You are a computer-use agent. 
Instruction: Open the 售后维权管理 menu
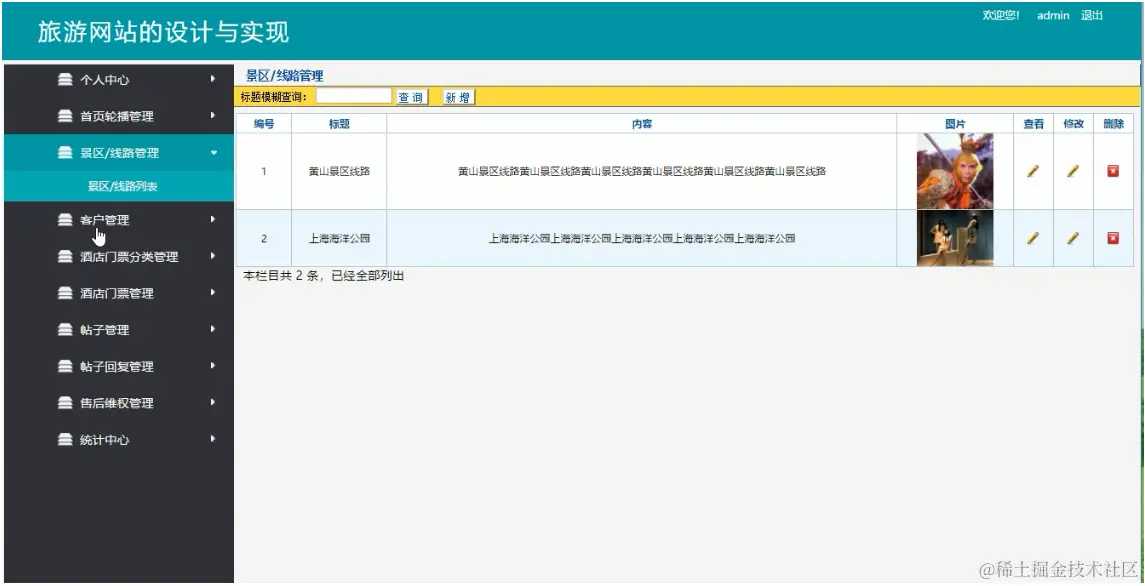pos(119,403)
